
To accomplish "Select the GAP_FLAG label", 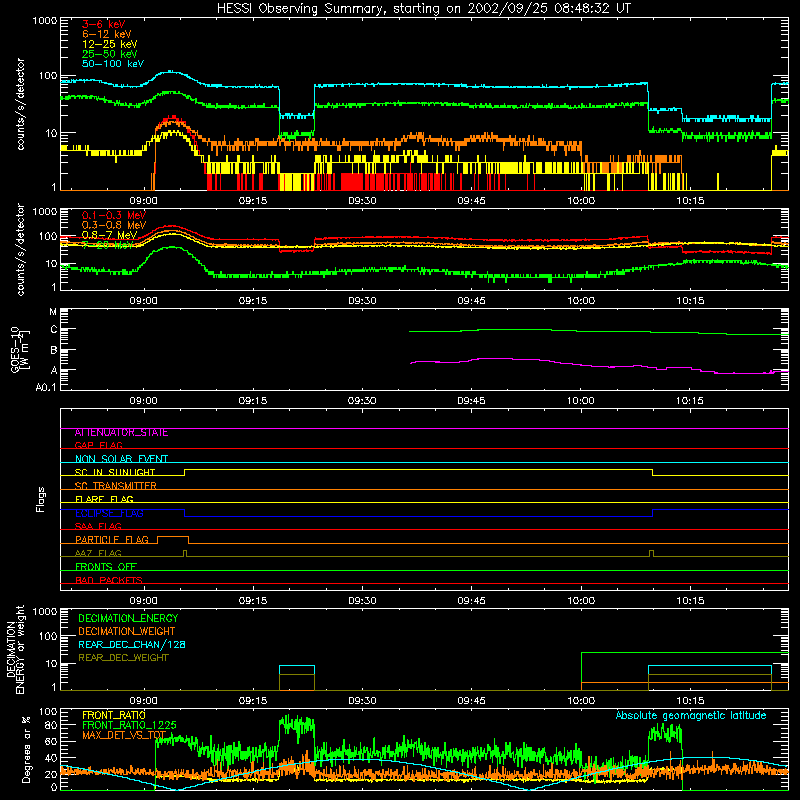I will (x=98, y=445).
